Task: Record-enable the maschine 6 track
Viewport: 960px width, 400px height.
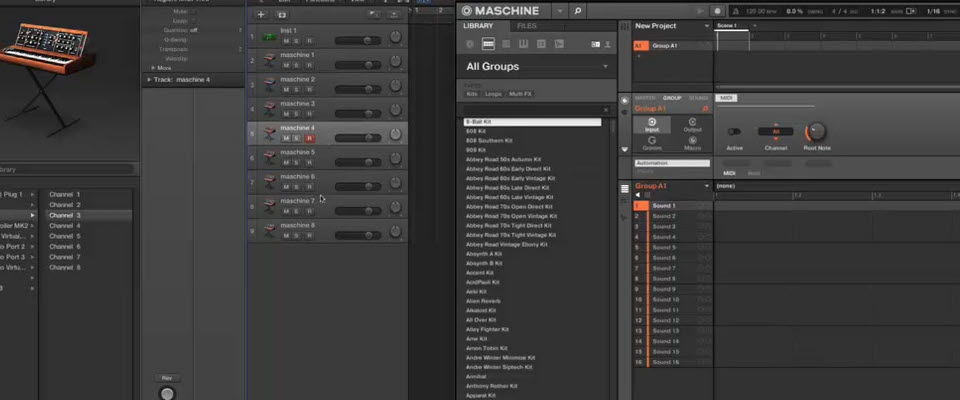Action: (309, 187)
